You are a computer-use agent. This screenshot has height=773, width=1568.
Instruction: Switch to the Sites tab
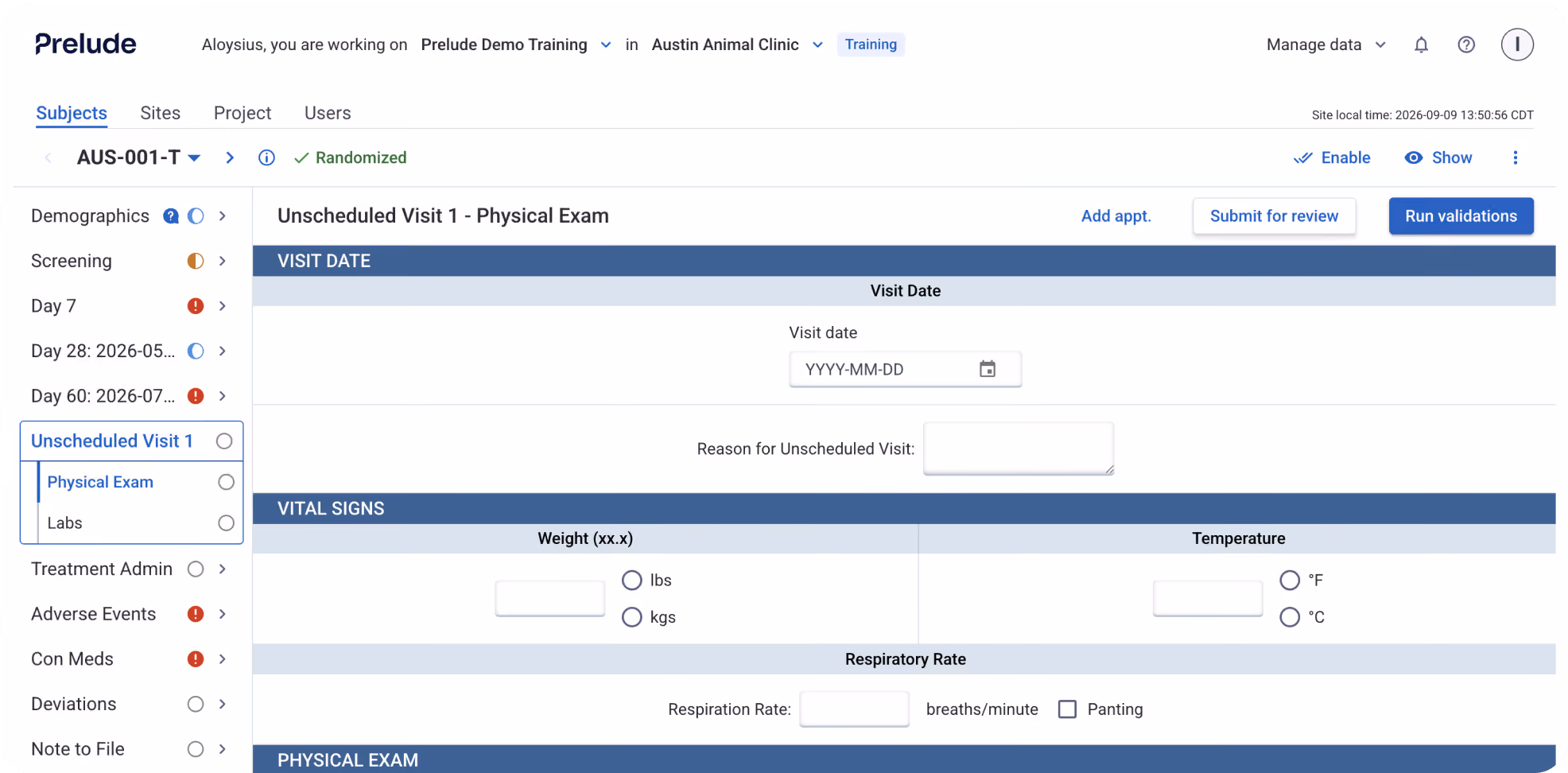[x=161, y=113]
